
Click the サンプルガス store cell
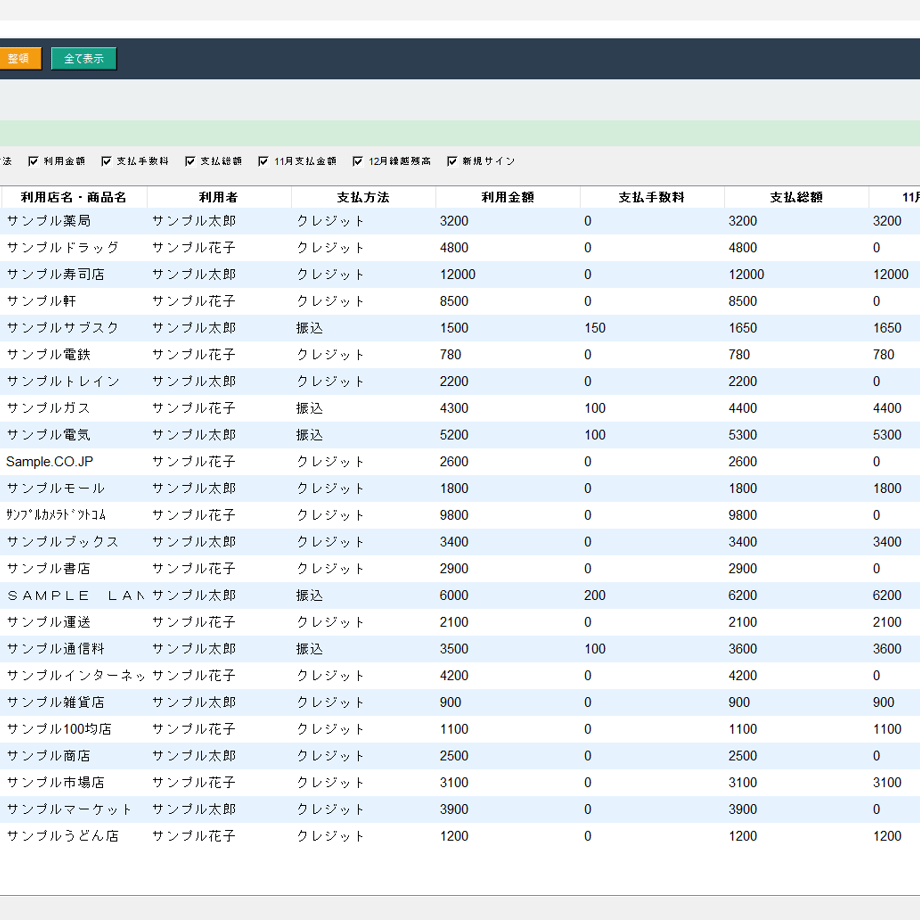click(49, 408)
